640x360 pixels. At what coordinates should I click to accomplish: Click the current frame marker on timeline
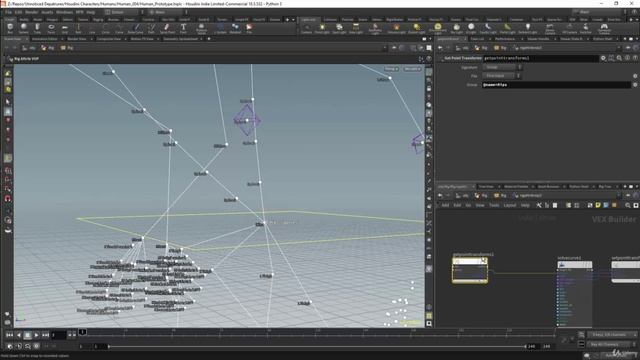tap(82, 332)
